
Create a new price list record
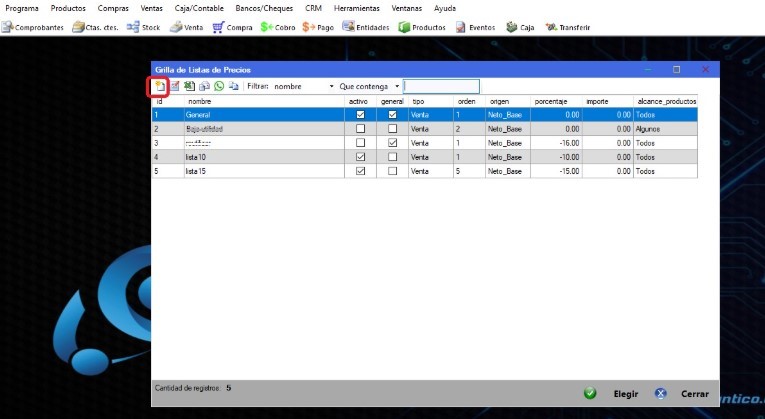[x=160, y=86]
